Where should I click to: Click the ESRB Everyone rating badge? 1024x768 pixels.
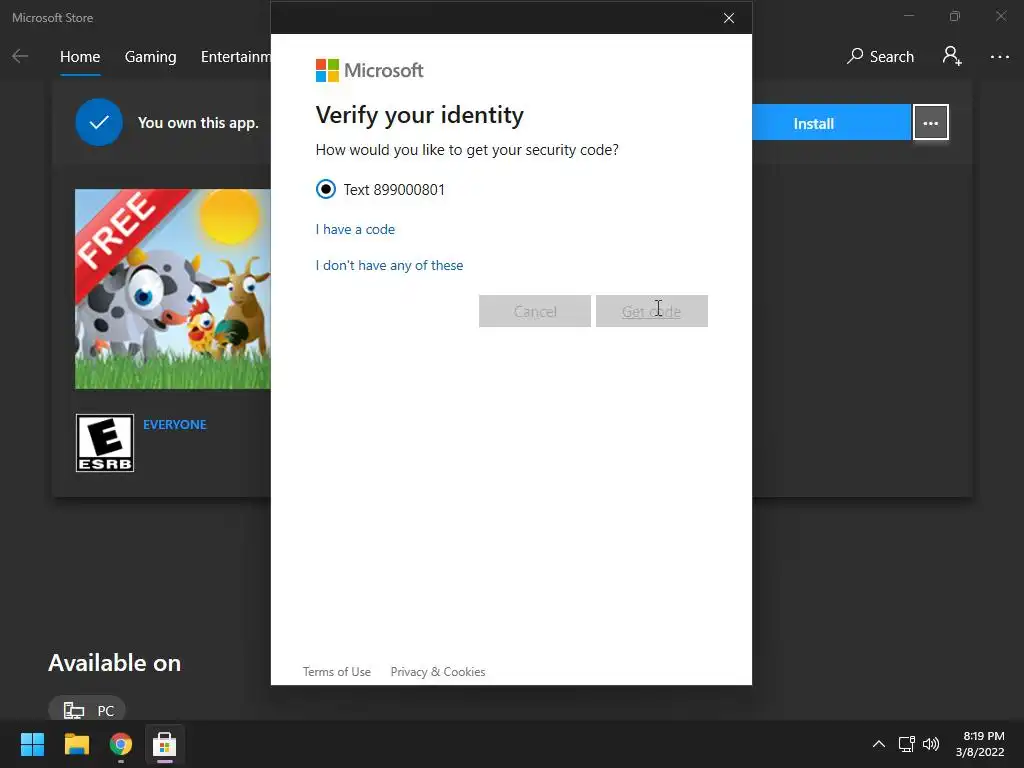pyautogui.click(x=104, y=443)
